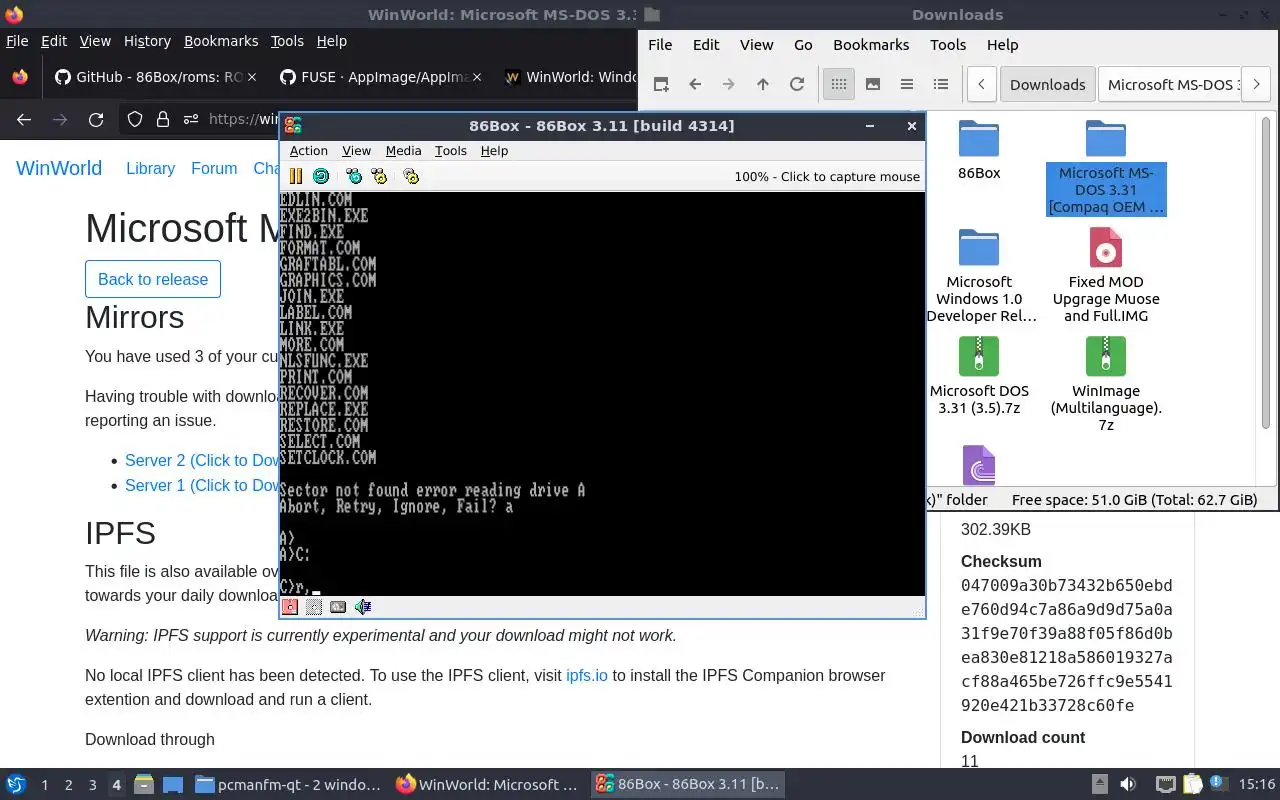Viewport: 1280px width, 800px height.
Task: Switch file manager to icon view
Action: coord(839,84)
